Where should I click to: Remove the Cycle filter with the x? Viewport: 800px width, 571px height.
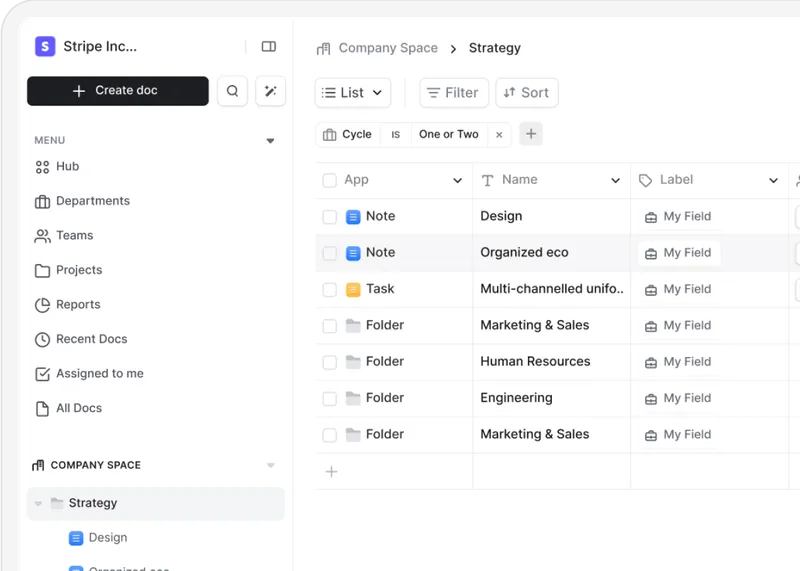pos(499,135)
